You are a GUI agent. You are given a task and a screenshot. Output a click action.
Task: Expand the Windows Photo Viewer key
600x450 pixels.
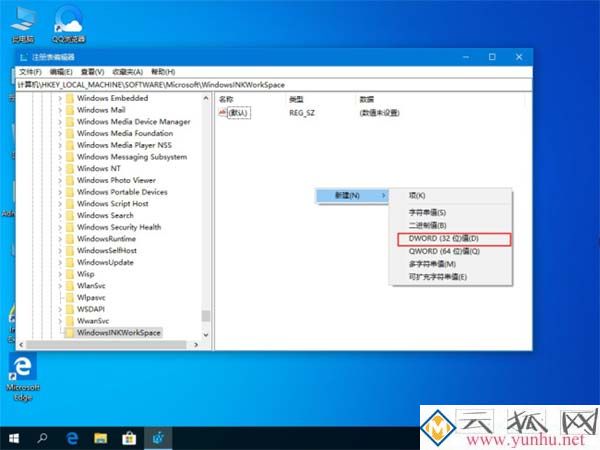coord(60,180)
